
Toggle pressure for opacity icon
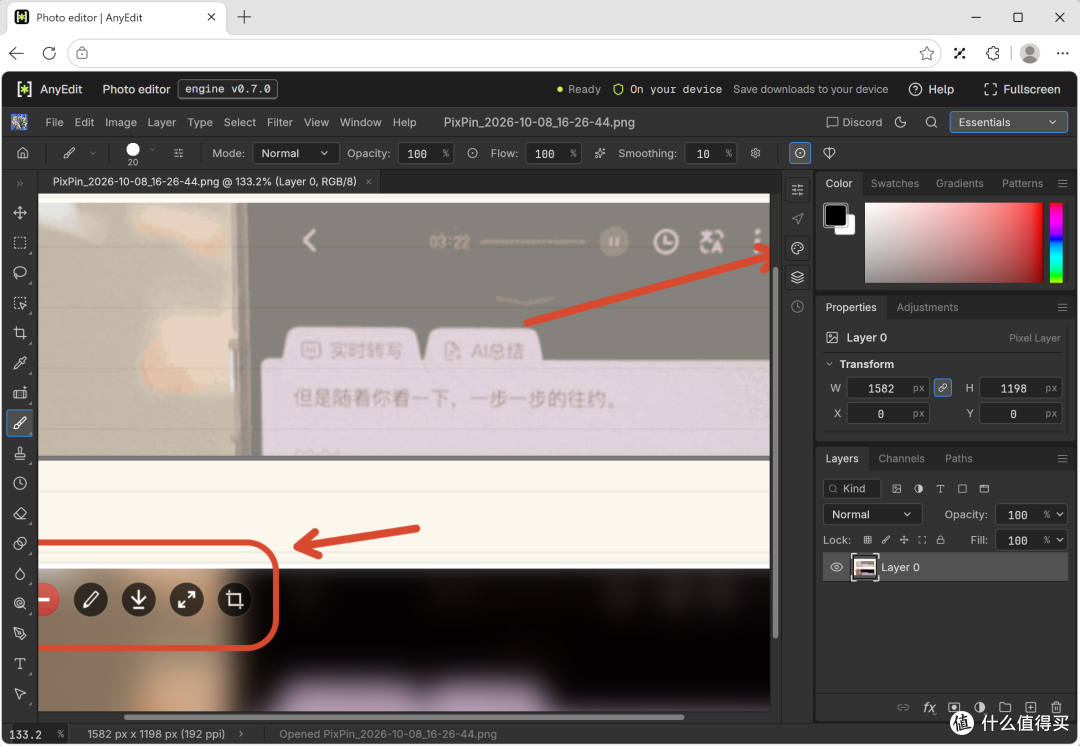tap(472, 153)
